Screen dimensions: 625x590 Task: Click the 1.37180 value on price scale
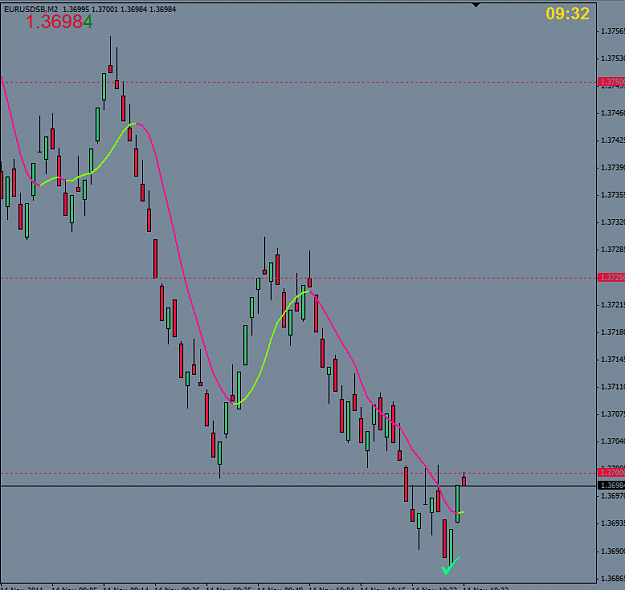point(613,332)
